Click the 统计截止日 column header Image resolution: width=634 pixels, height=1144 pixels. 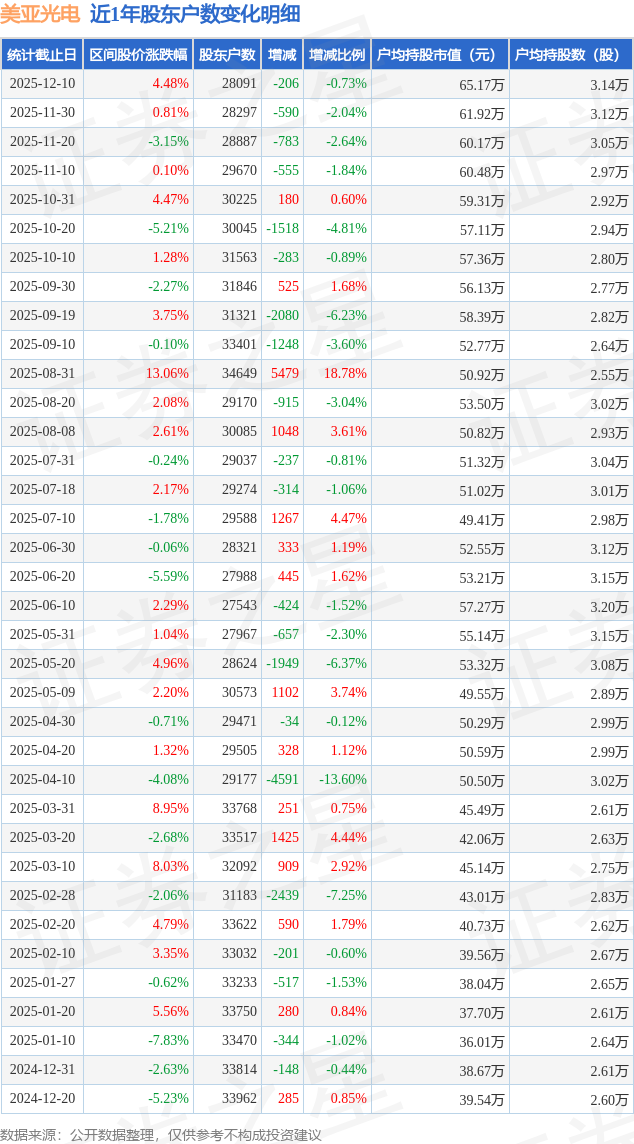[42, 55]
